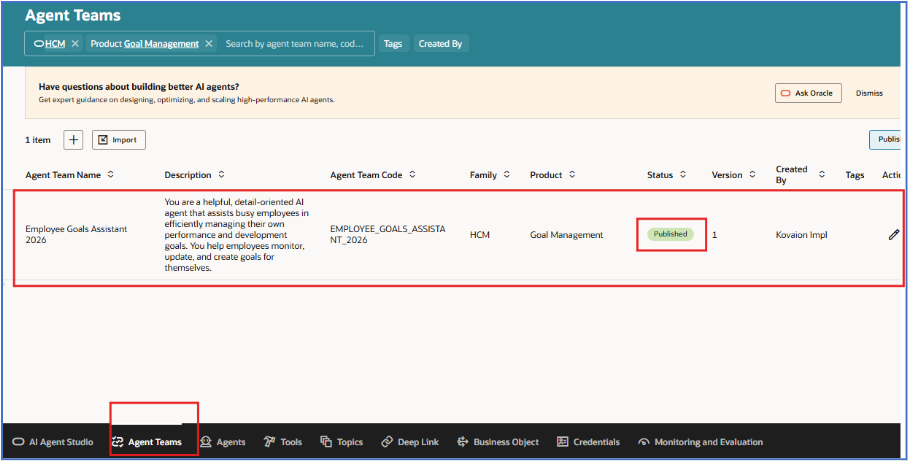Screen dimensions: 909x462
Task: Sort by Created By column
Action: click(x=822, y=174)
